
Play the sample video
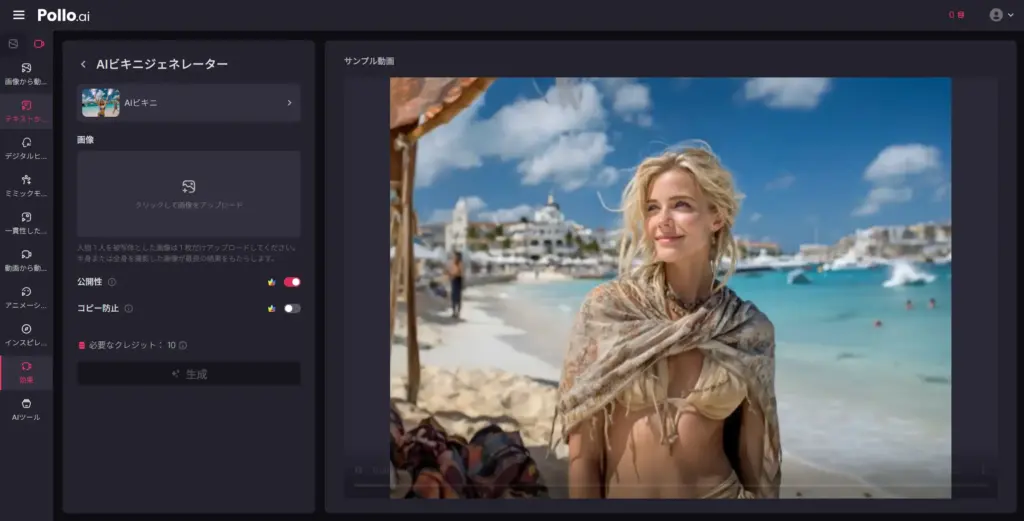[x=359, y=469]
